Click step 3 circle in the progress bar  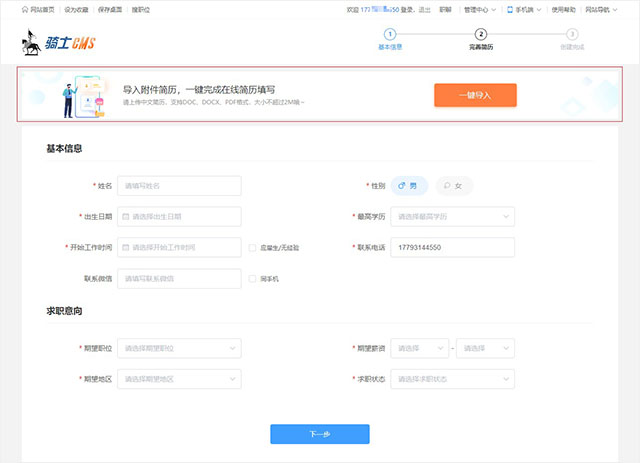point(572,34)
